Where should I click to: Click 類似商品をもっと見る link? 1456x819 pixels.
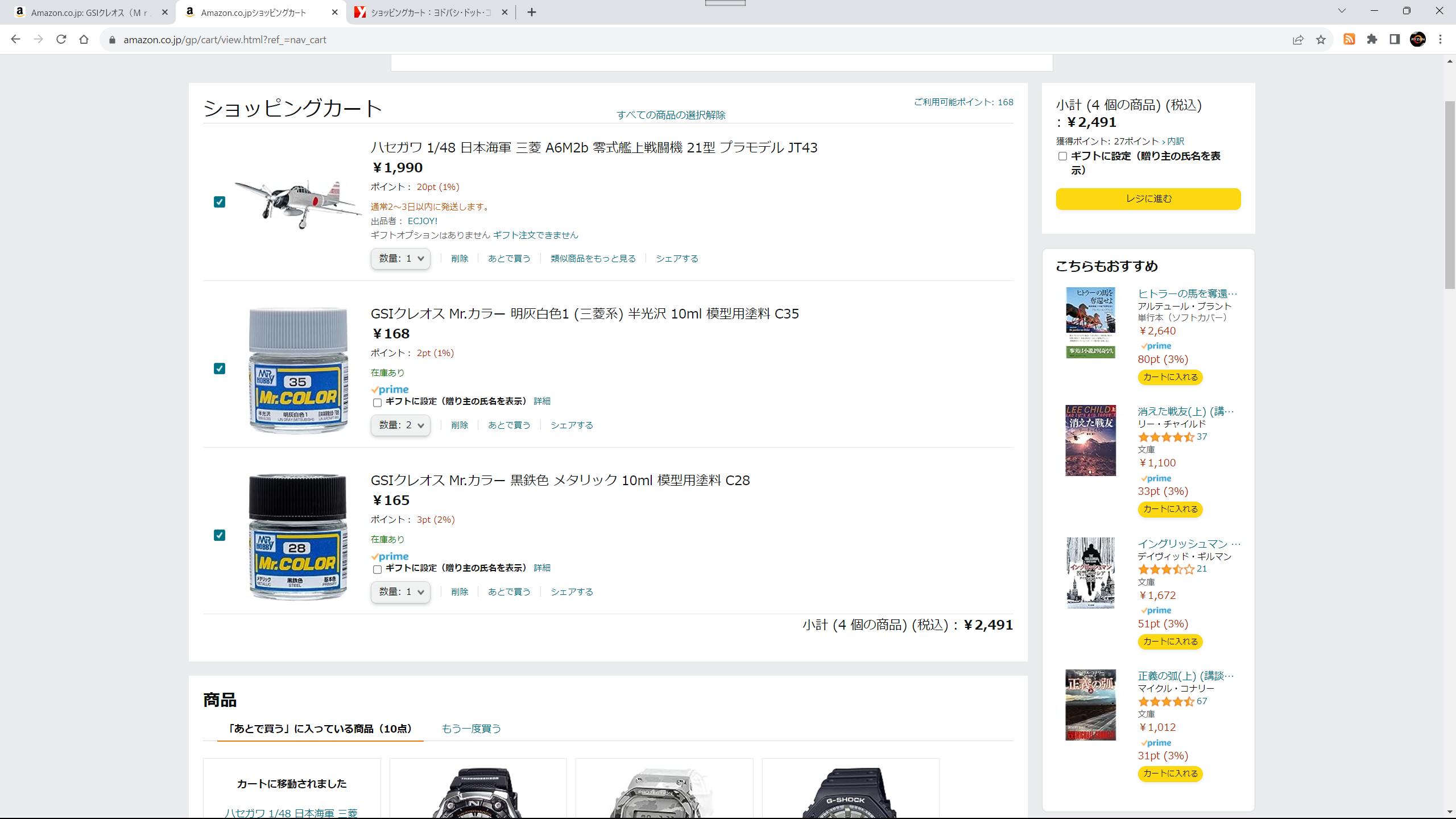tap(593, 258)
